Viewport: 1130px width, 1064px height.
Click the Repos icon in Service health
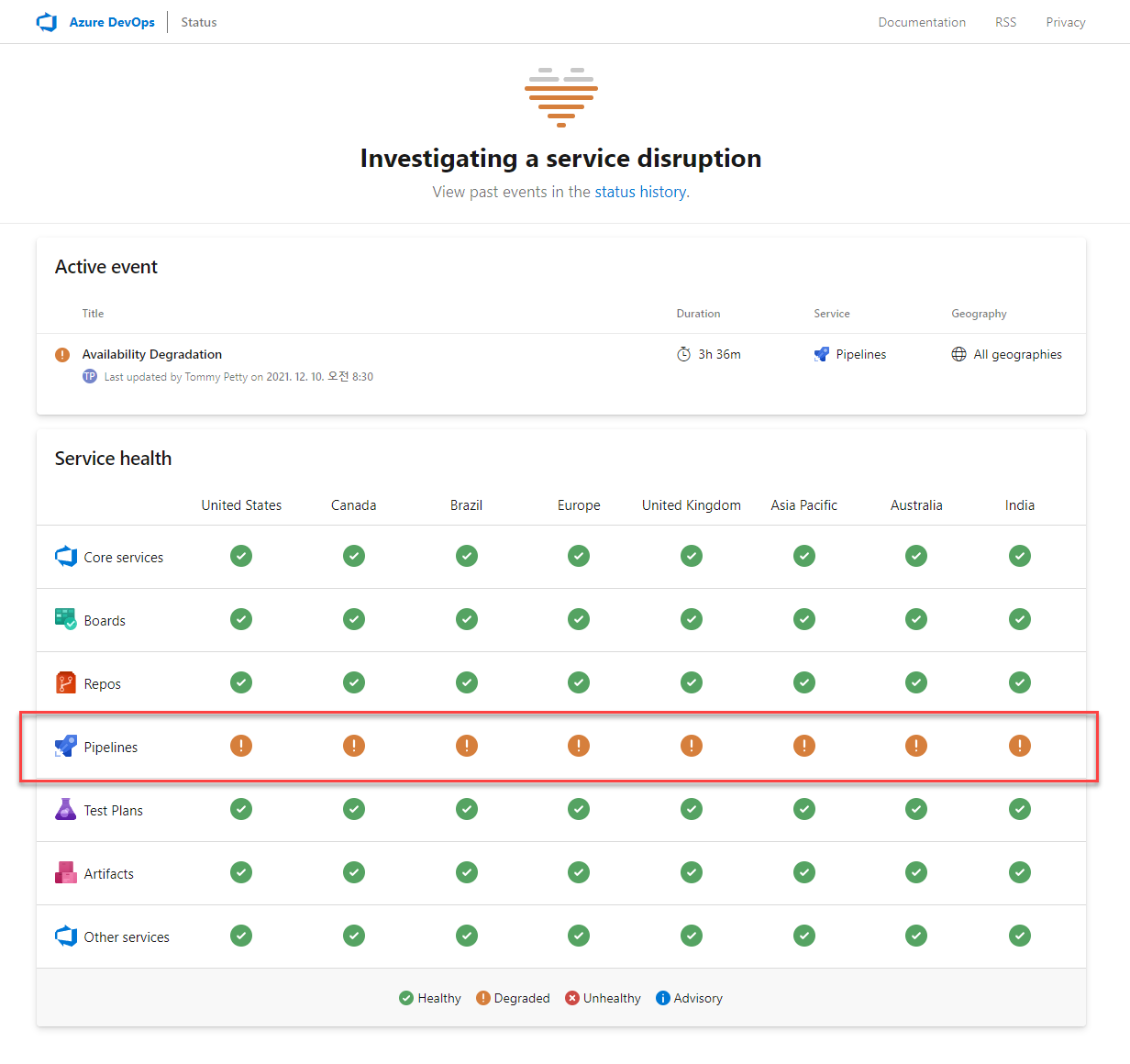[65, 682]
